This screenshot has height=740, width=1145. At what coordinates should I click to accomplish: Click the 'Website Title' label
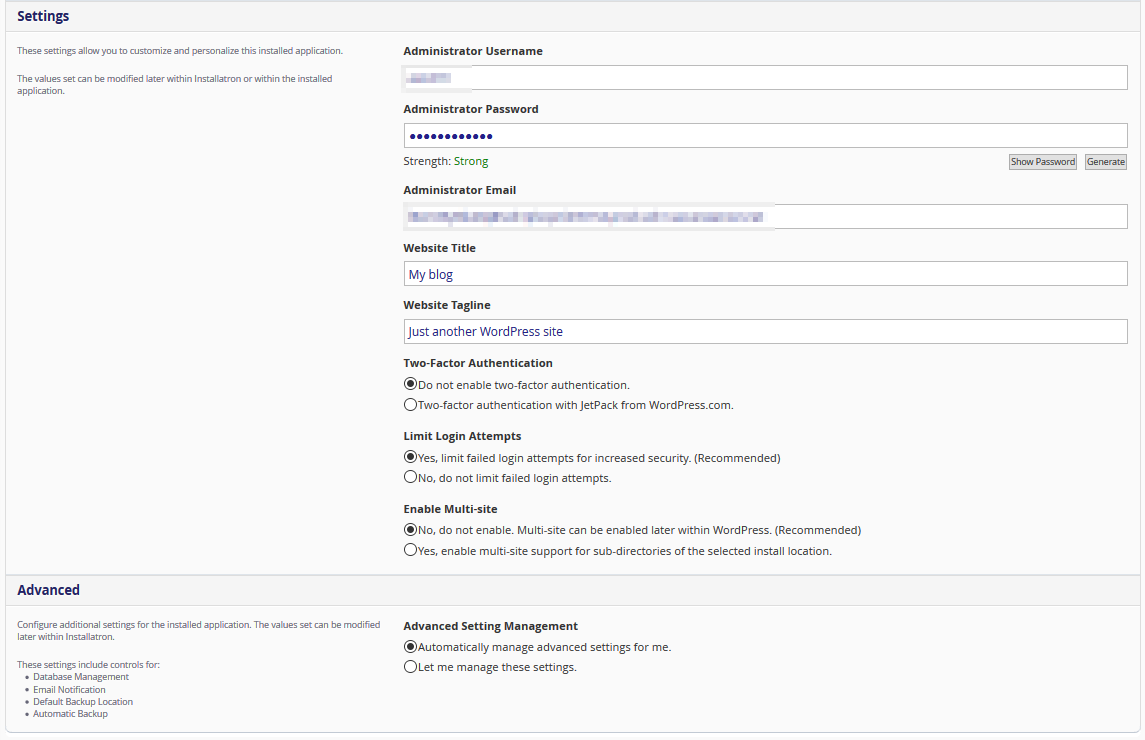click(x=440, y=248)
